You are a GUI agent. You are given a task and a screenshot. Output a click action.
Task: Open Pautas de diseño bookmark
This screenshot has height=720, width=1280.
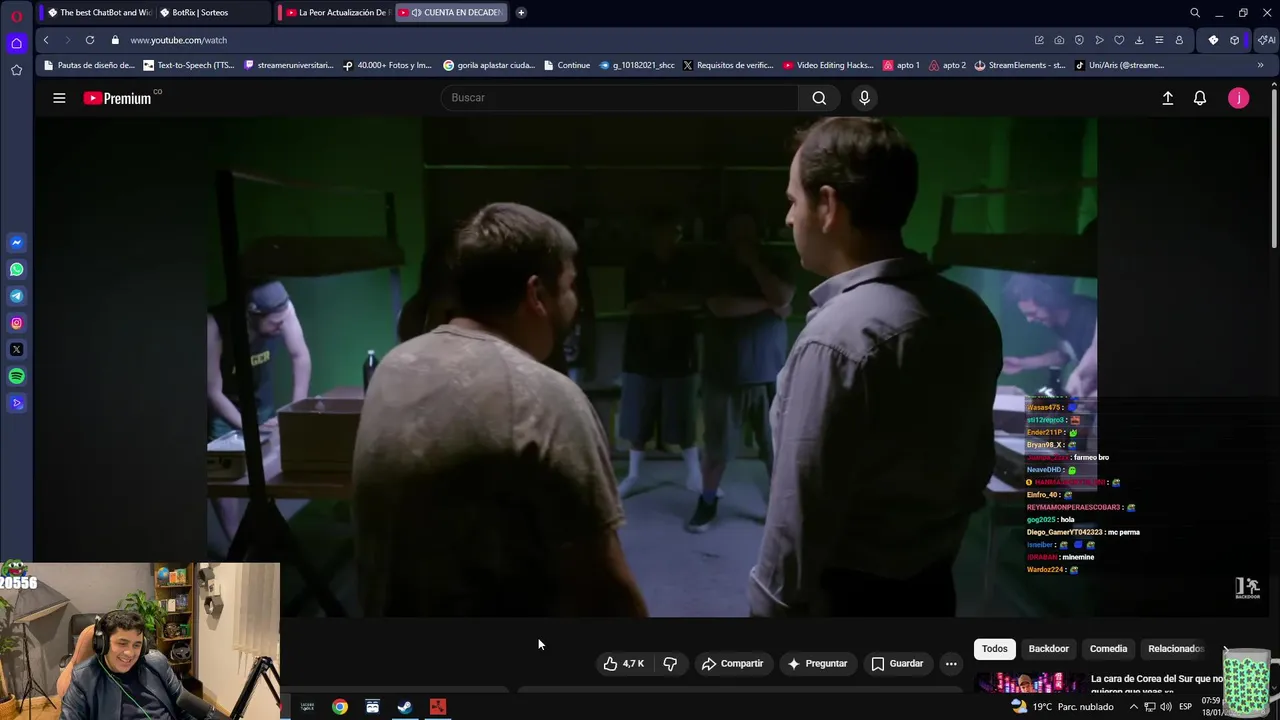point(89,65)
